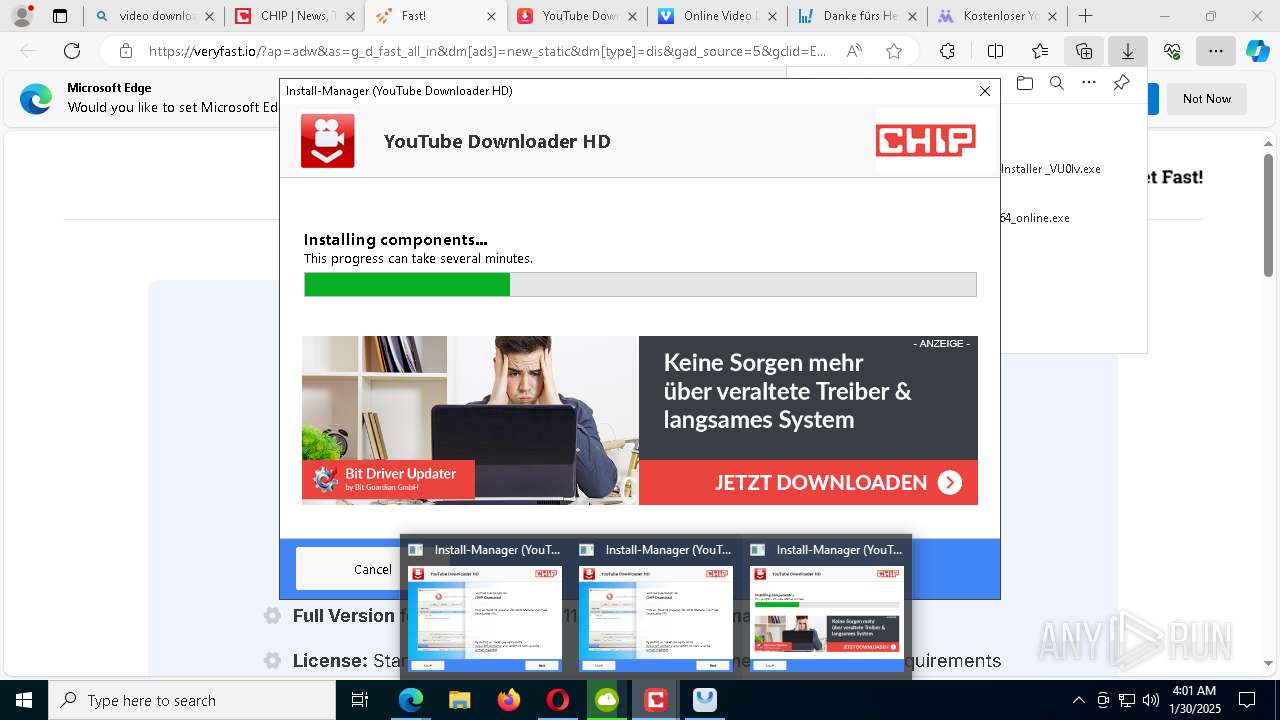Click the CHIP installer taskbar icon
The image size is (1280, 720).
point(656,700)
